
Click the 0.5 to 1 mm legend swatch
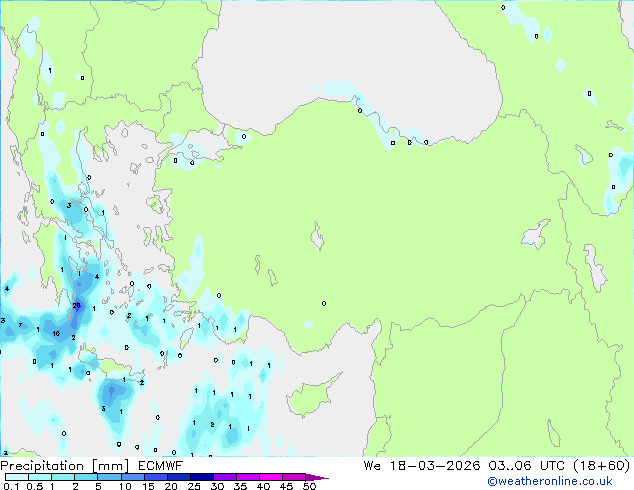tap(40, 477)
